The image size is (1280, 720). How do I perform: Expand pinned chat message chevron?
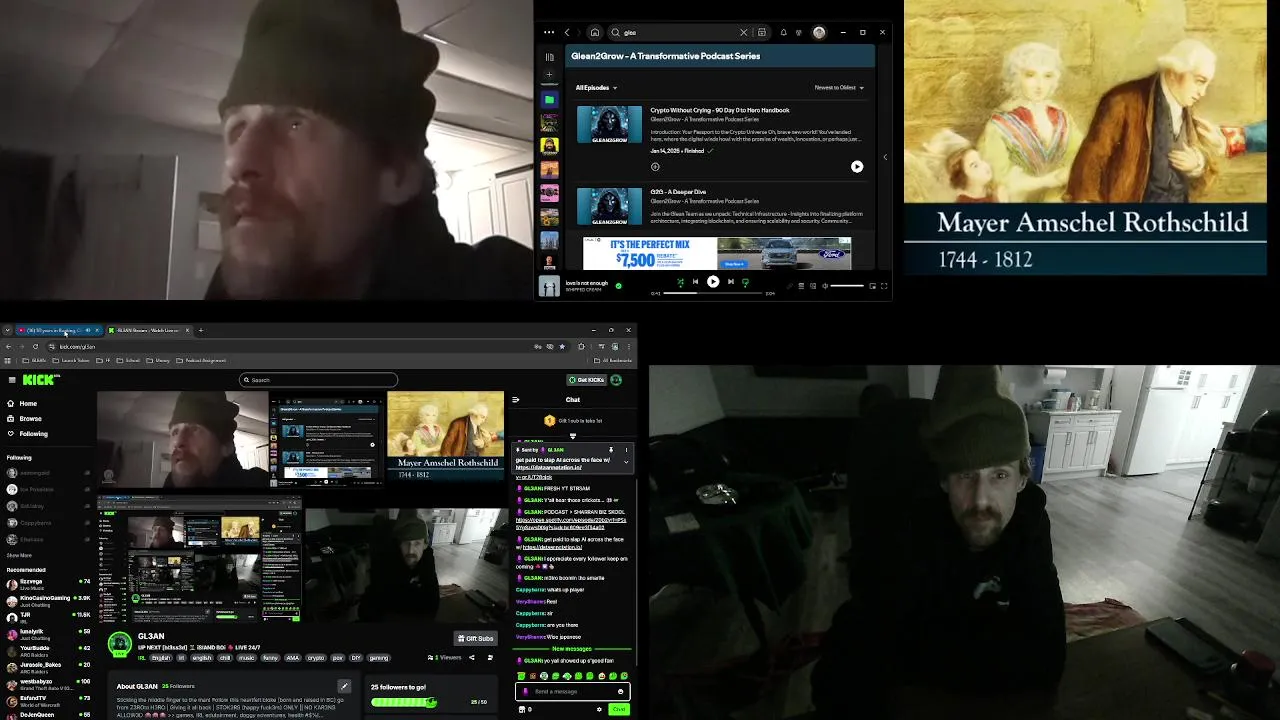tap(626, 462)
